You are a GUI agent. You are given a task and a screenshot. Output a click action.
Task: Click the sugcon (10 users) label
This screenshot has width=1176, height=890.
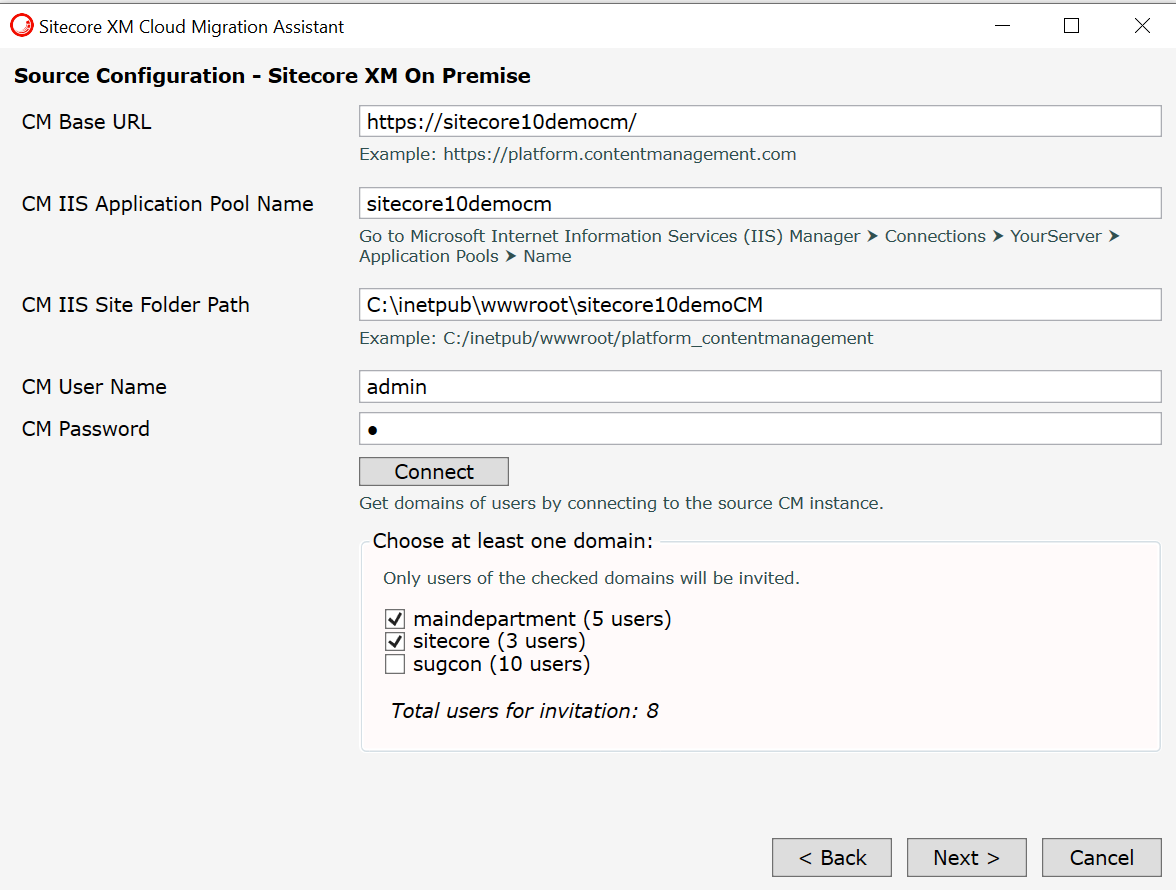coord(501,664)
